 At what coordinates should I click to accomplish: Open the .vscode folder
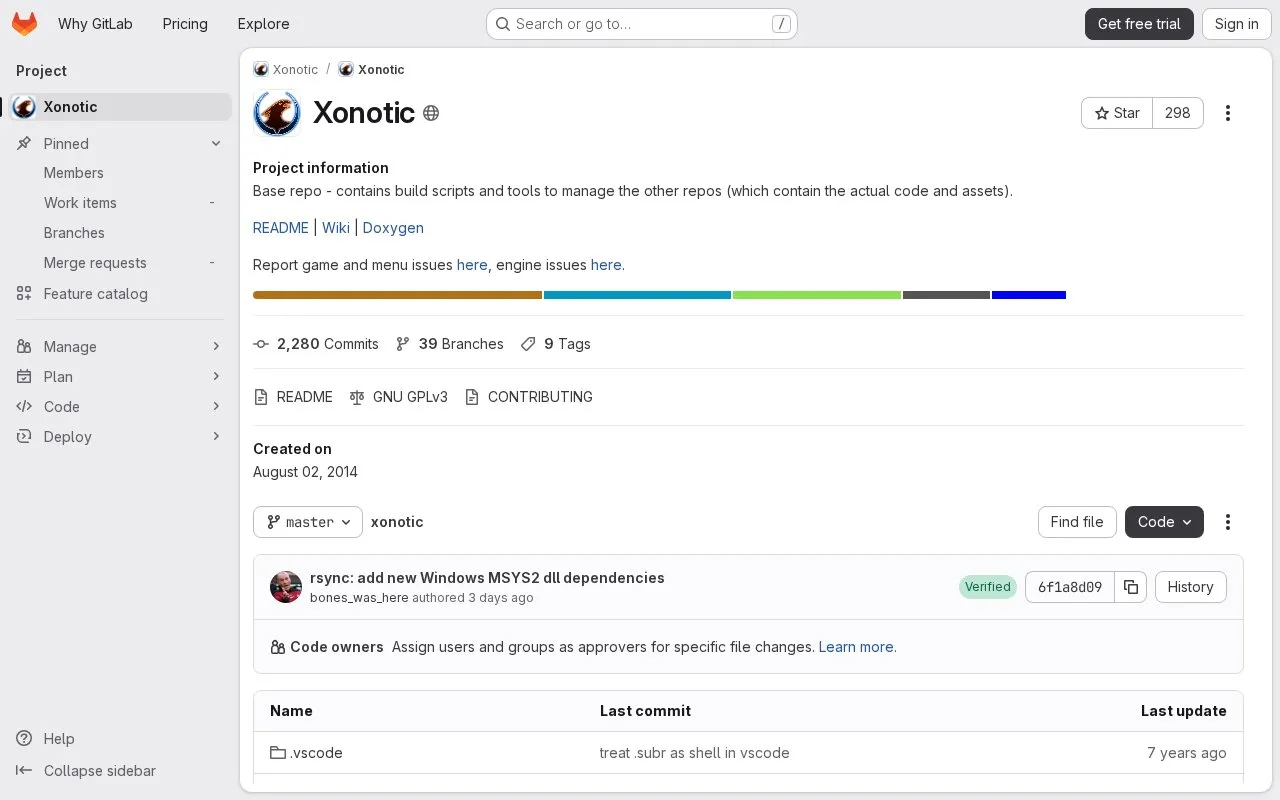tap(316, 753)
